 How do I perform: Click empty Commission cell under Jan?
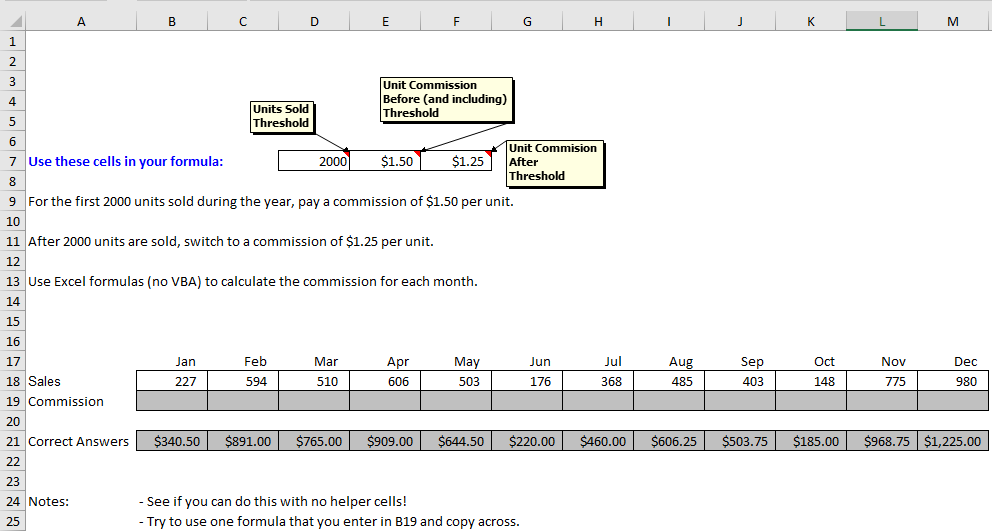point(172,401)
